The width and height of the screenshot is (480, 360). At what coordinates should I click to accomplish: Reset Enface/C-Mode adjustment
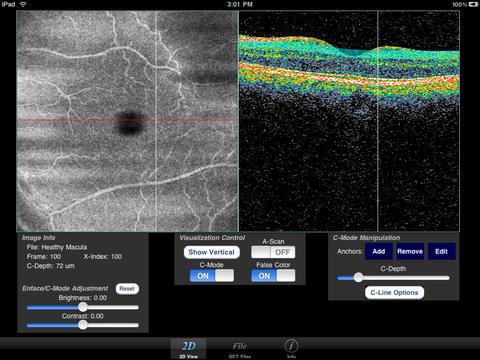(127, 289)
